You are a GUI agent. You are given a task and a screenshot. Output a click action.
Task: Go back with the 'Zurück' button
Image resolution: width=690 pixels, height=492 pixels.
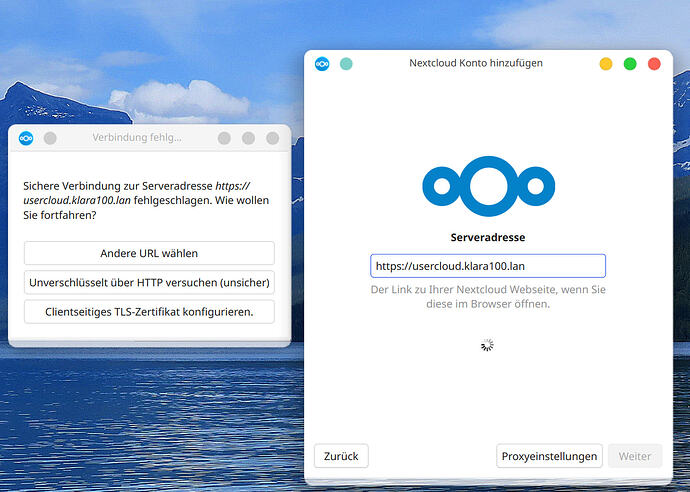[341, 456]
